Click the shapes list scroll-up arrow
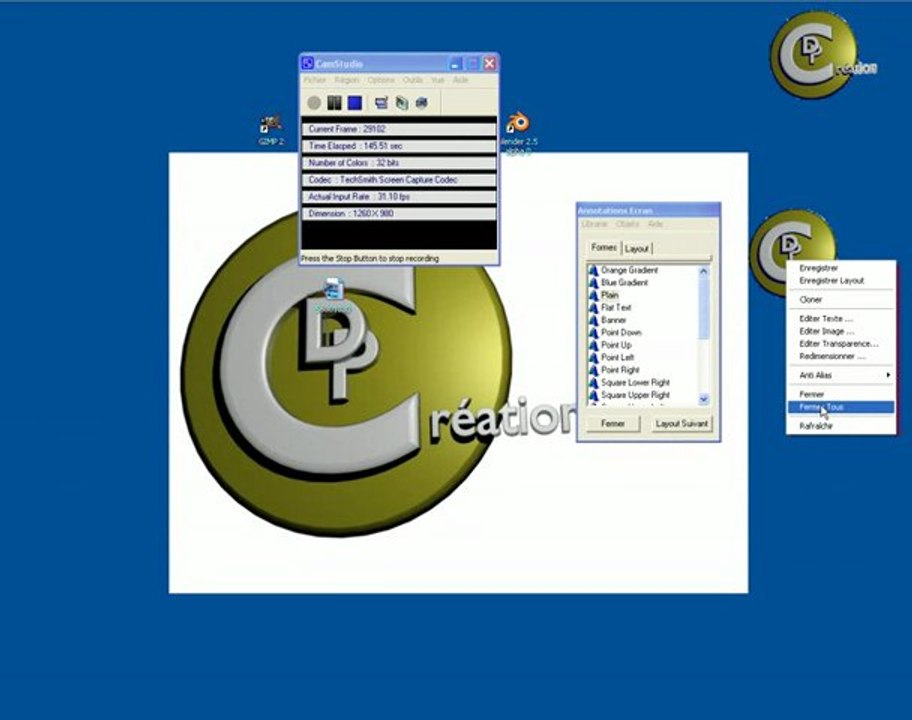This screenshot has width=912, height=720. pos(703,272)
